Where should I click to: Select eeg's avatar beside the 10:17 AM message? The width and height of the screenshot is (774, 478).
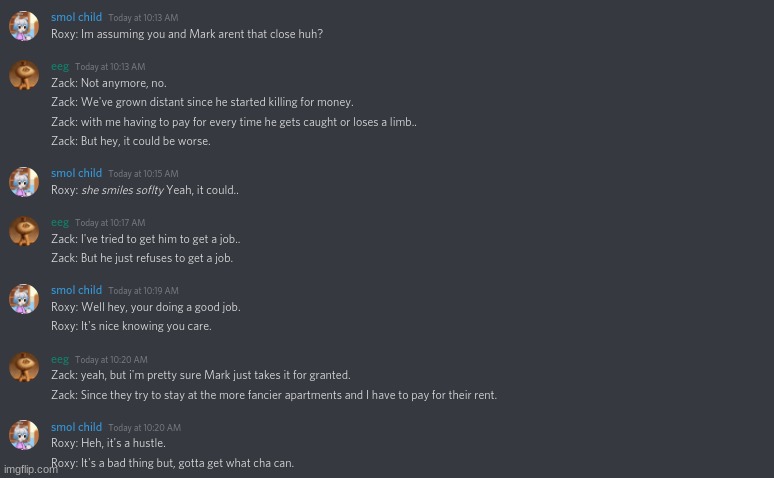click(24, 231)
